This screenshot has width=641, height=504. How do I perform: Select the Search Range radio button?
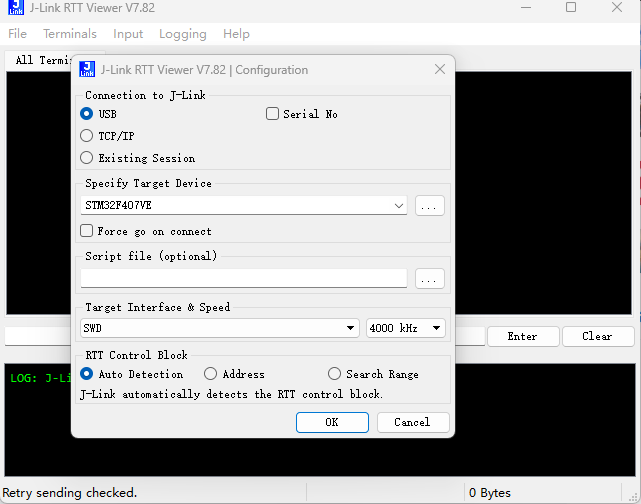coord(334,374)
